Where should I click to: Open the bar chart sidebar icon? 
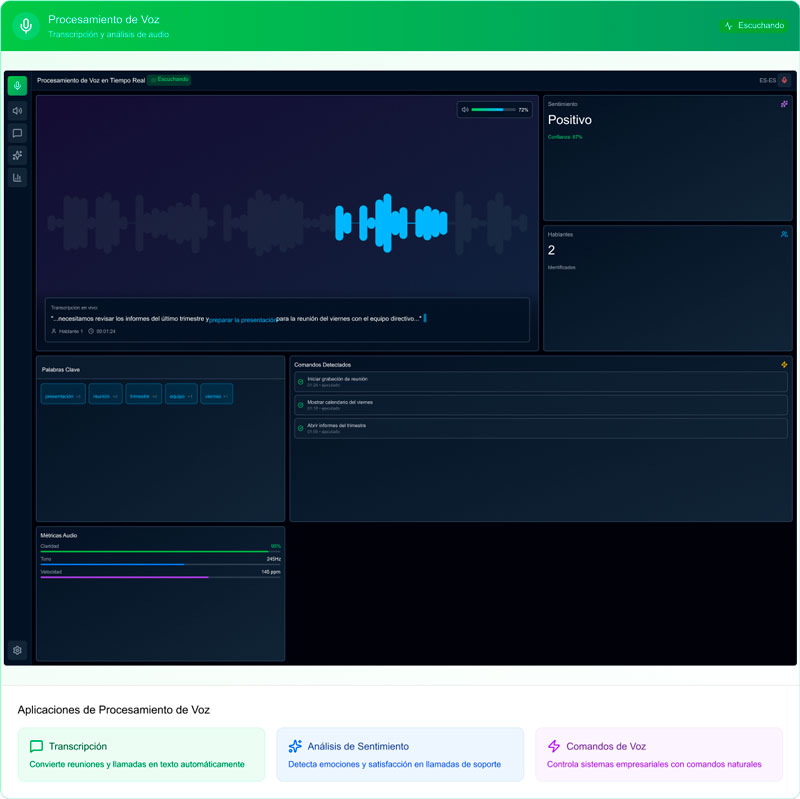coord(17,178)
